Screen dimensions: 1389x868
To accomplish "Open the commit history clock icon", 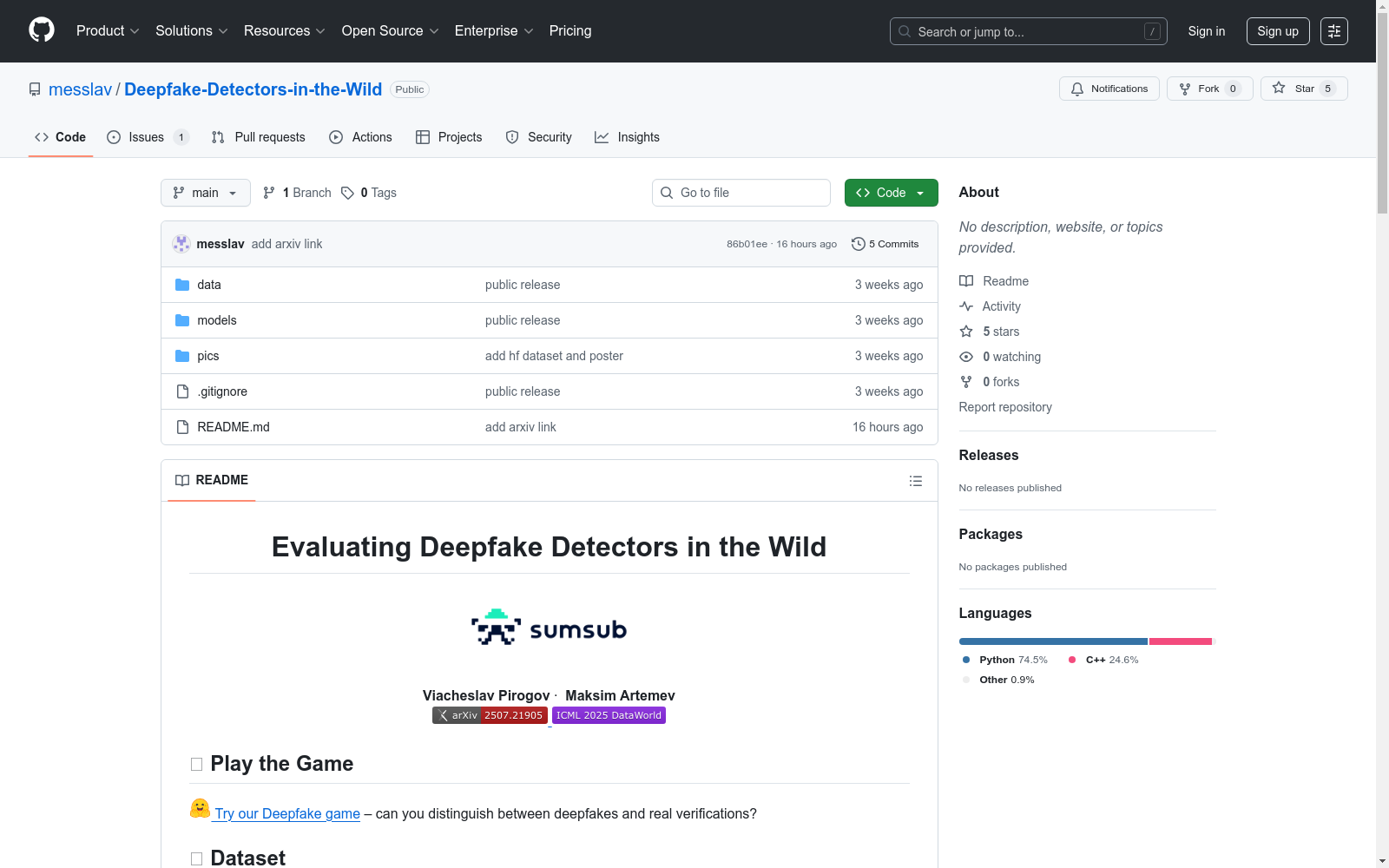I will click(x=859, y=244).
